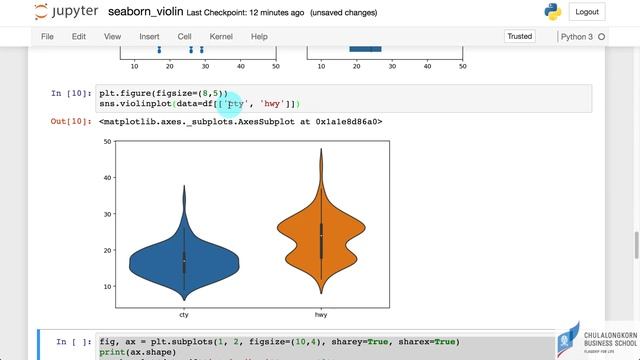This screenshot has height=360, width=640.
Task: Click the hwy x-axis label
Action: pyautogui.click(x=321, y=315)
